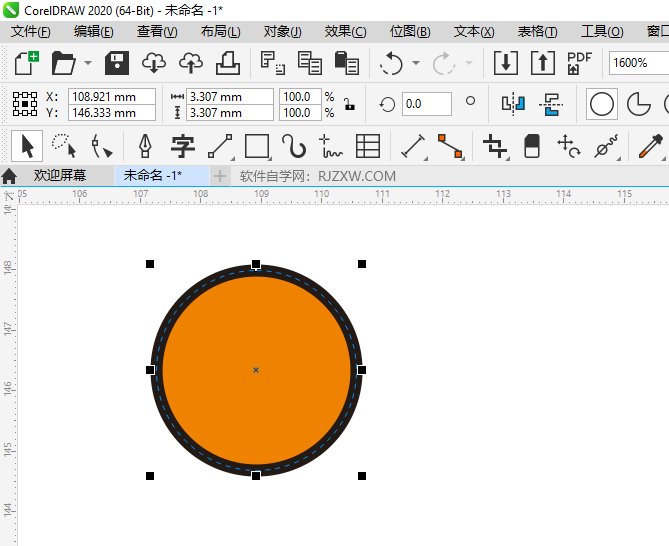
Task: Select the Pick arrow tool
Action: coord(27,146)
